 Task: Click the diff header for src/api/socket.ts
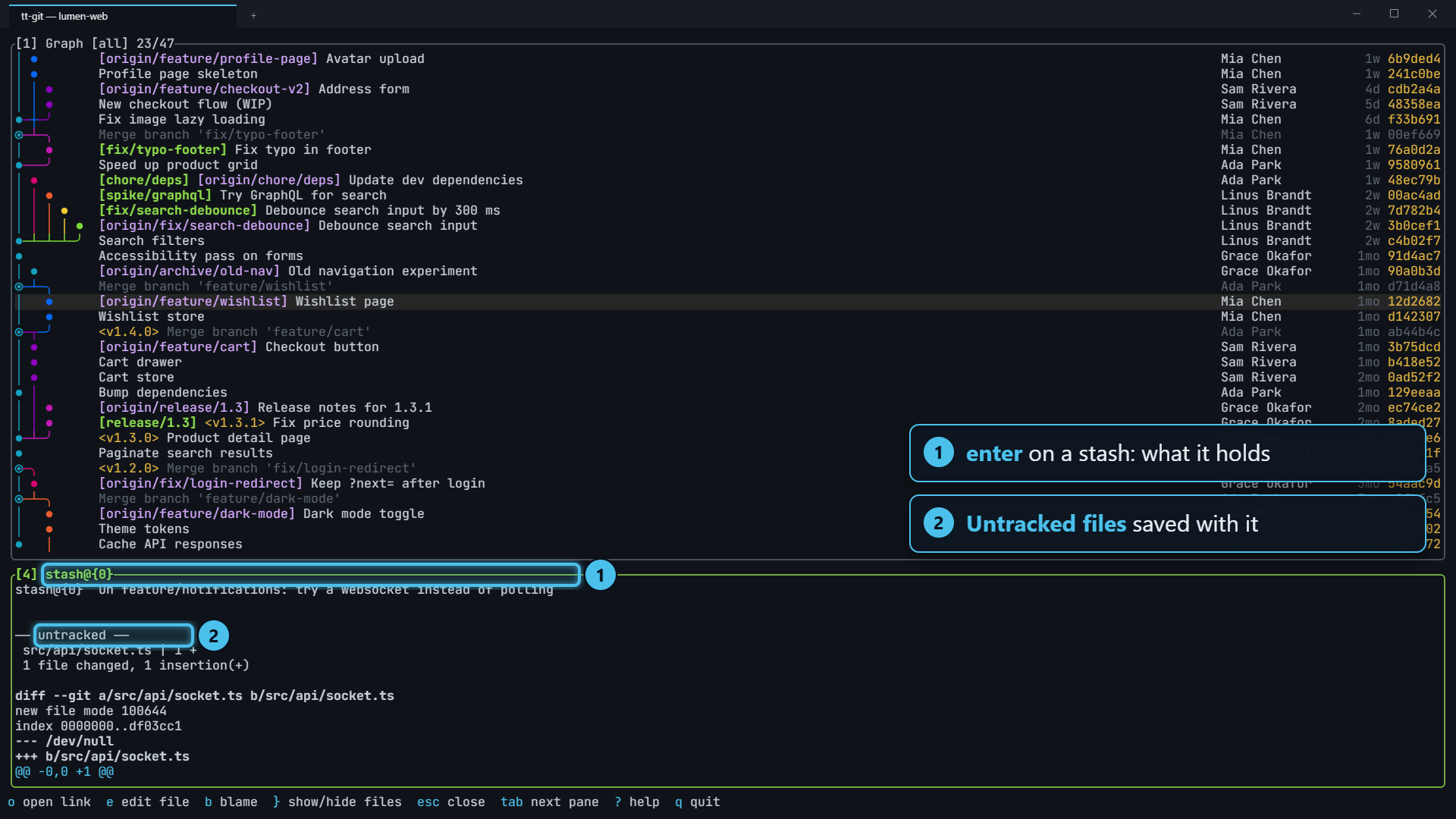(x=205, y=695)
